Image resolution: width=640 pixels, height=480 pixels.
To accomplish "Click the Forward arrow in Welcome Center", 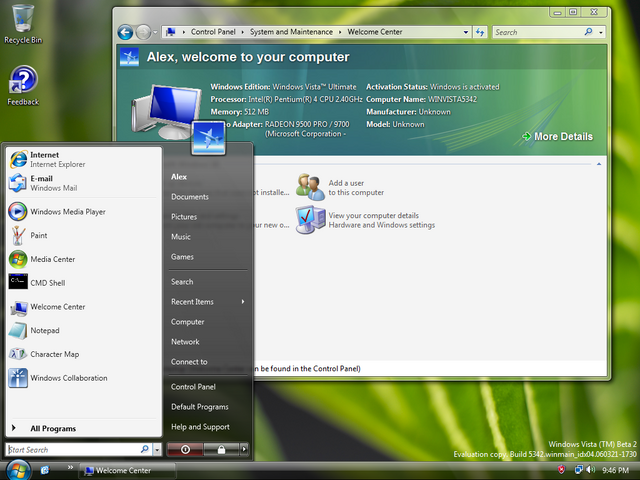I will coord(143,32).
